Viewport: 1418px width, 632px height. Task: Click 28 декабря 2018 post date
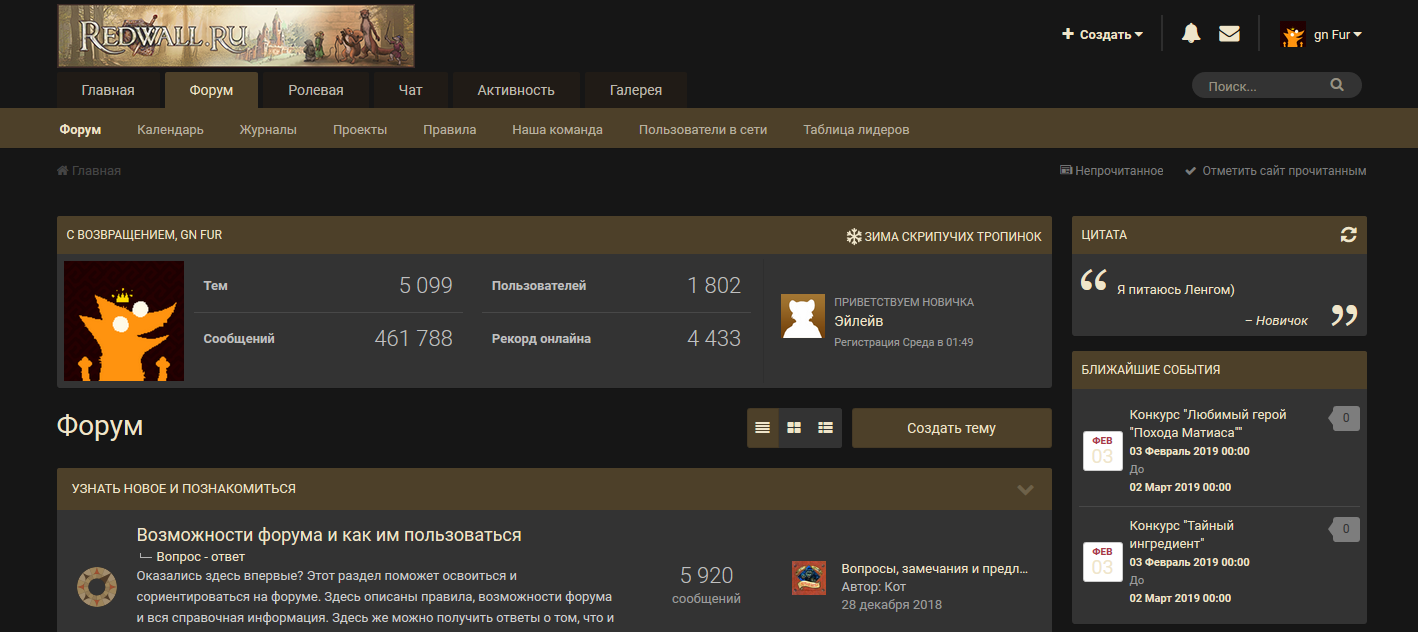click(892, 605)
